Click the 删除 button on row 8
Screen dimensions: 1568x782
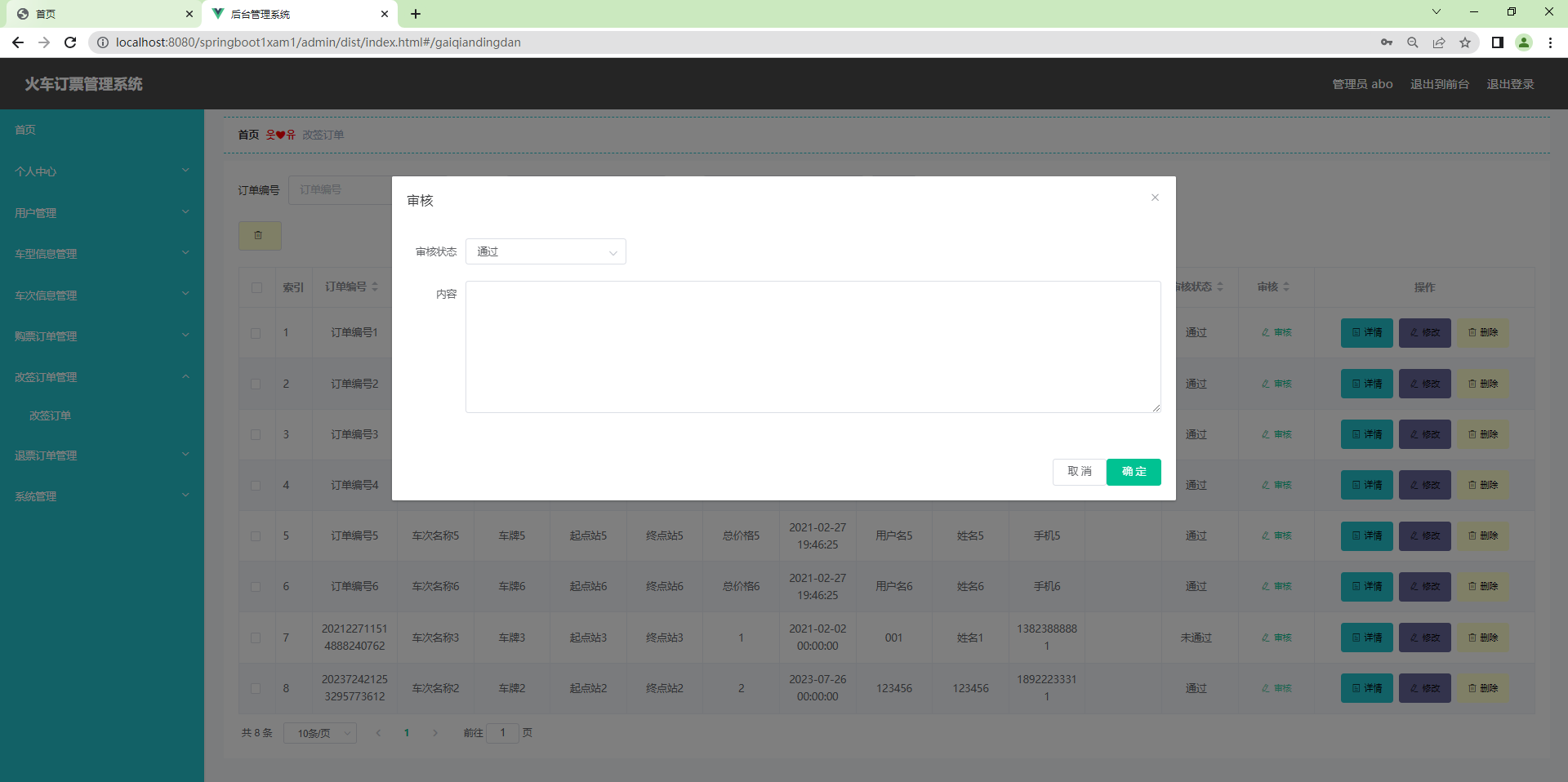coord(1484,688)
